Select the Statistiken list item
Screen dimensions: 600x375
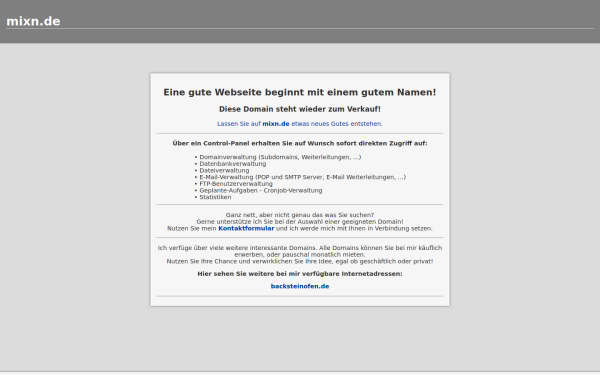215,197
